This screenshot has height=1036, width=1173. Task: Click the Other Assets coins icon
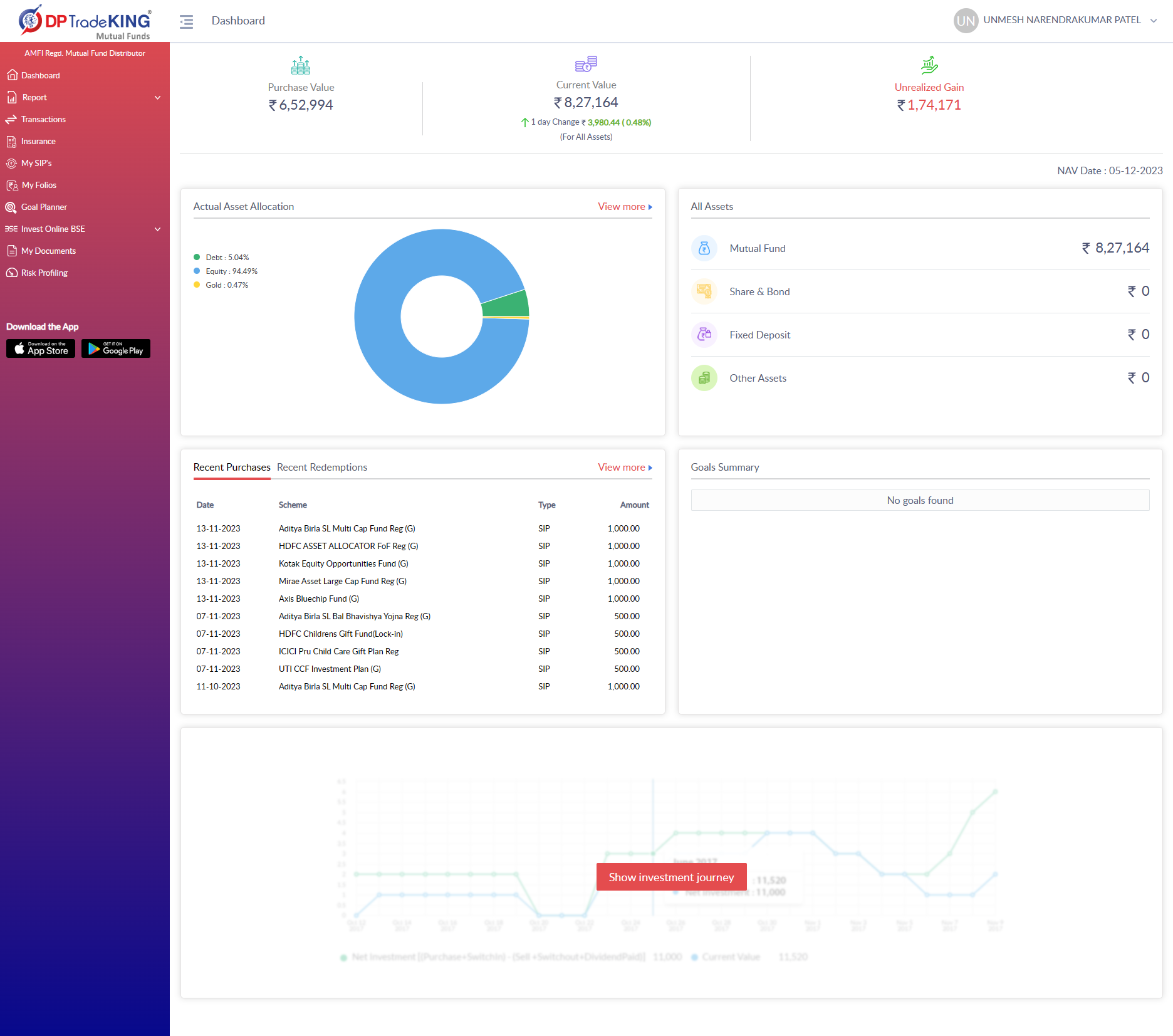[x=704, y=378]
